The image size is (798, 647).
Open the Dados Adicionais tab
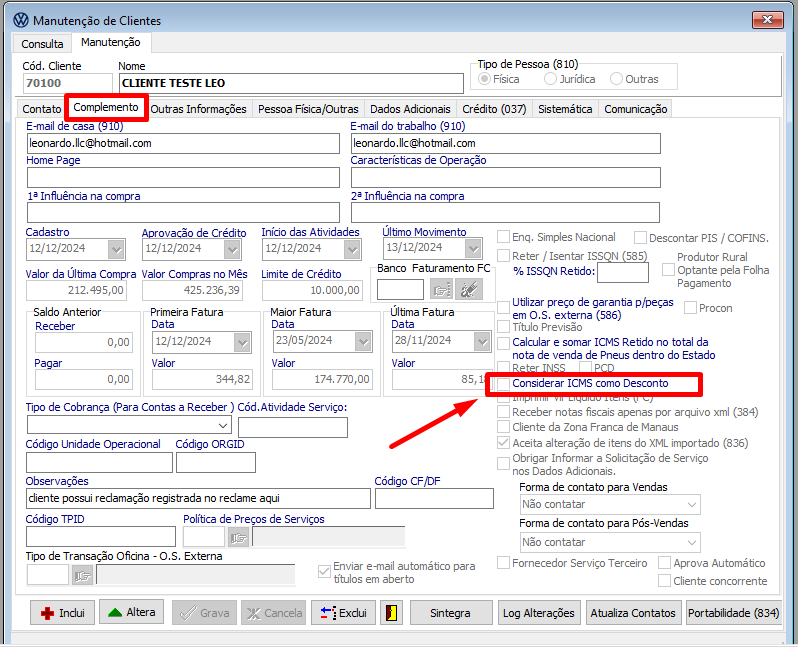click(410, 109)
